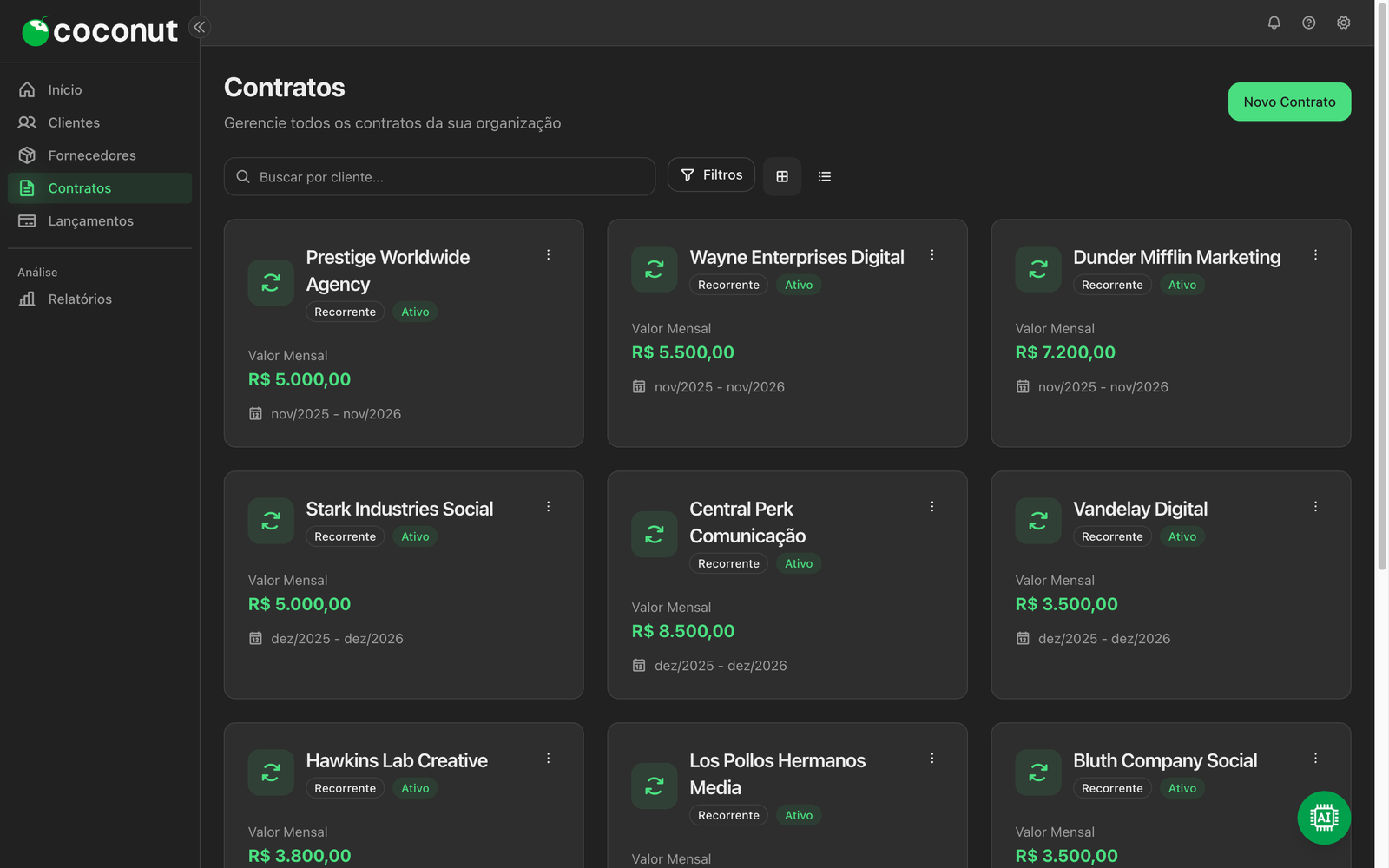Click calendar icon on Stark Industries card

tap(255, 638)
